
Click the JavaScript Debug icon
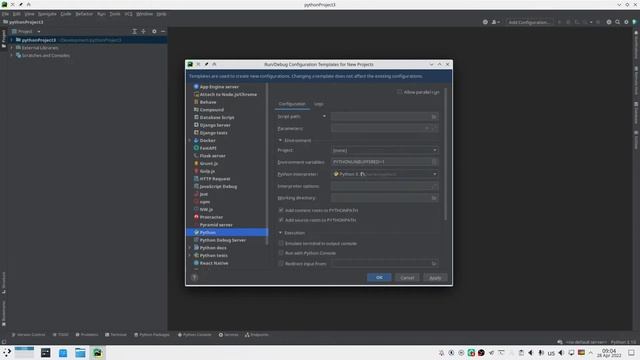[x=196, y=186]
